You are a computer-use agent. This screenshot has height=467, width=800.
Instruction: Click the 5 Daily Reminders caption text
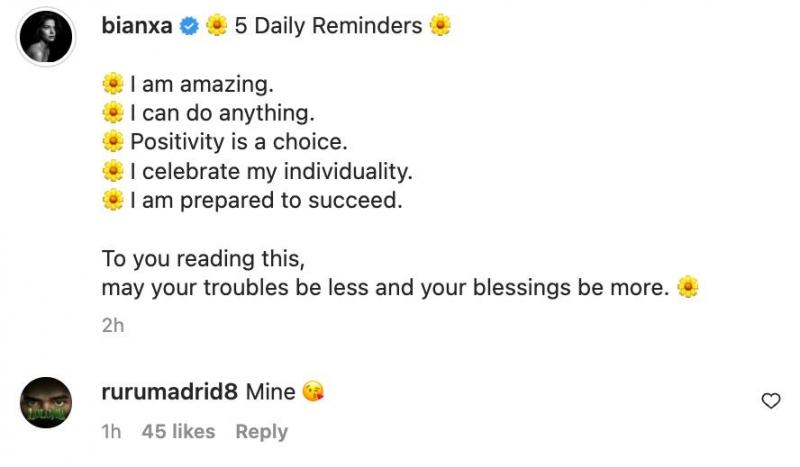point(328,26)
